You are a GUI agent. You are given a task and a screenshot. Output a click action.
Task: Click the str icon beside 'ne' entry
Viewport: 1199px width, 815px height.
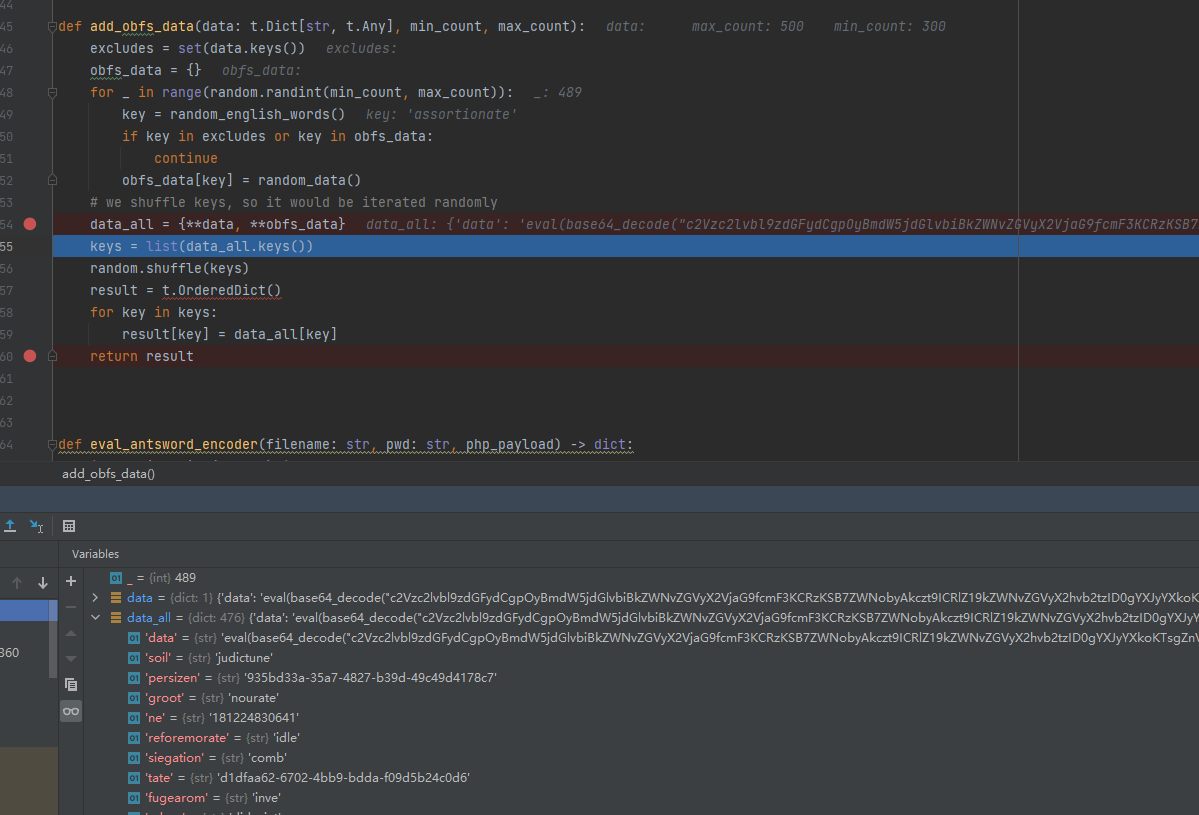tap(134, 718)
